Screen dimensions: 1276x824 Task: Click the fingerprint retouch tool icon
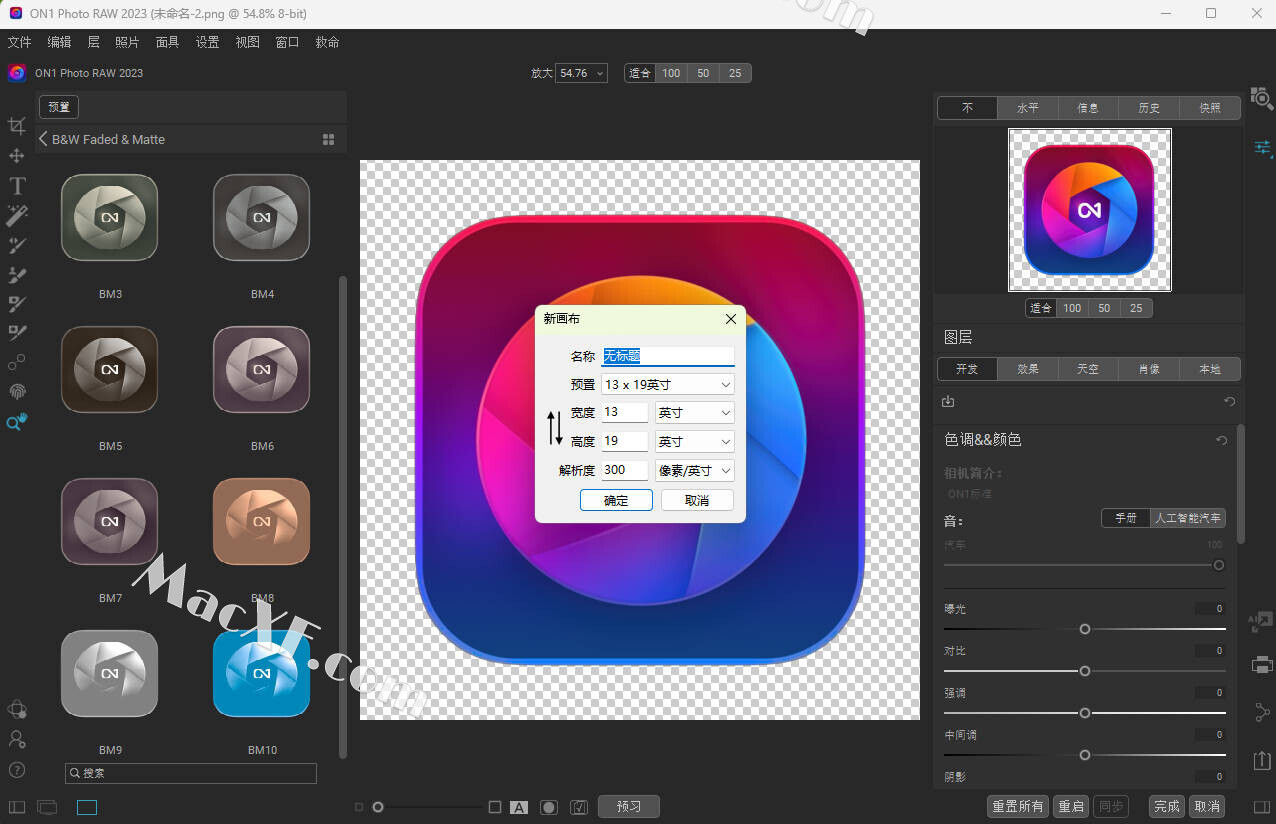pyautogui.click(x=17, y=391)
